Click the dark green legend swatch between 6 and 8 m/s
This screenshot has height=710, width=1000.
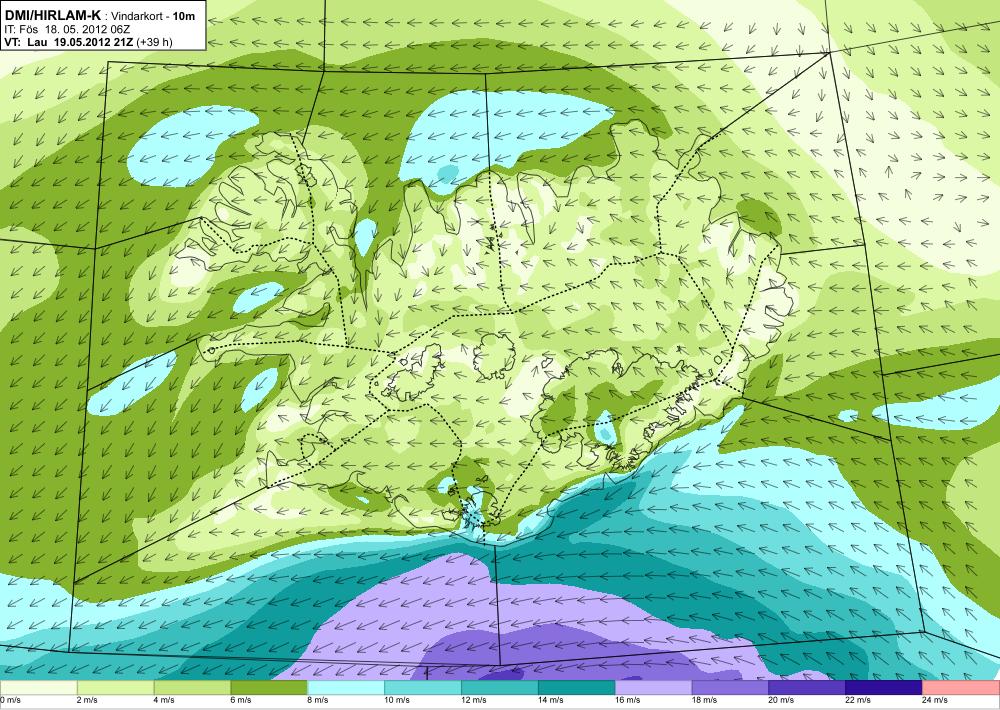click(x=269, y=688)
